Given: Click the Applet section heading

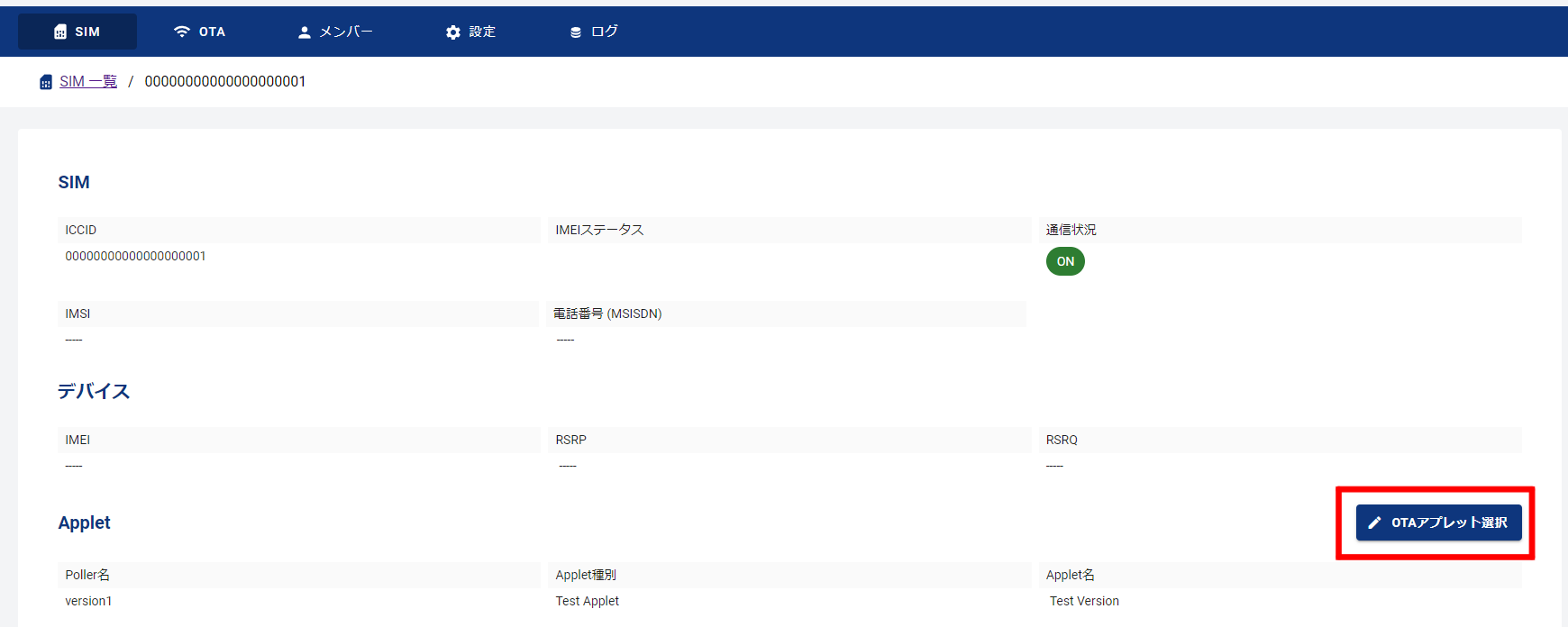Looking at the screenshot, I should [85, 522].
